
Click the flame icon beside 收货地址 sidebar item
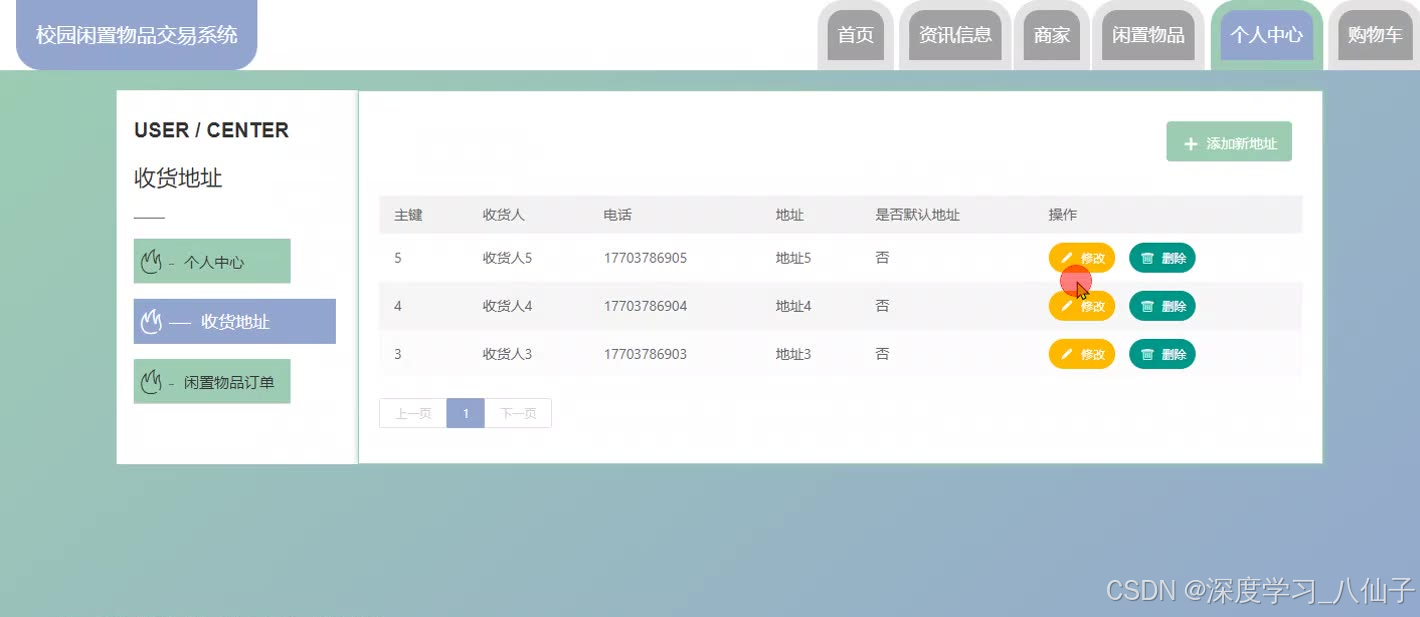(151, 321)
